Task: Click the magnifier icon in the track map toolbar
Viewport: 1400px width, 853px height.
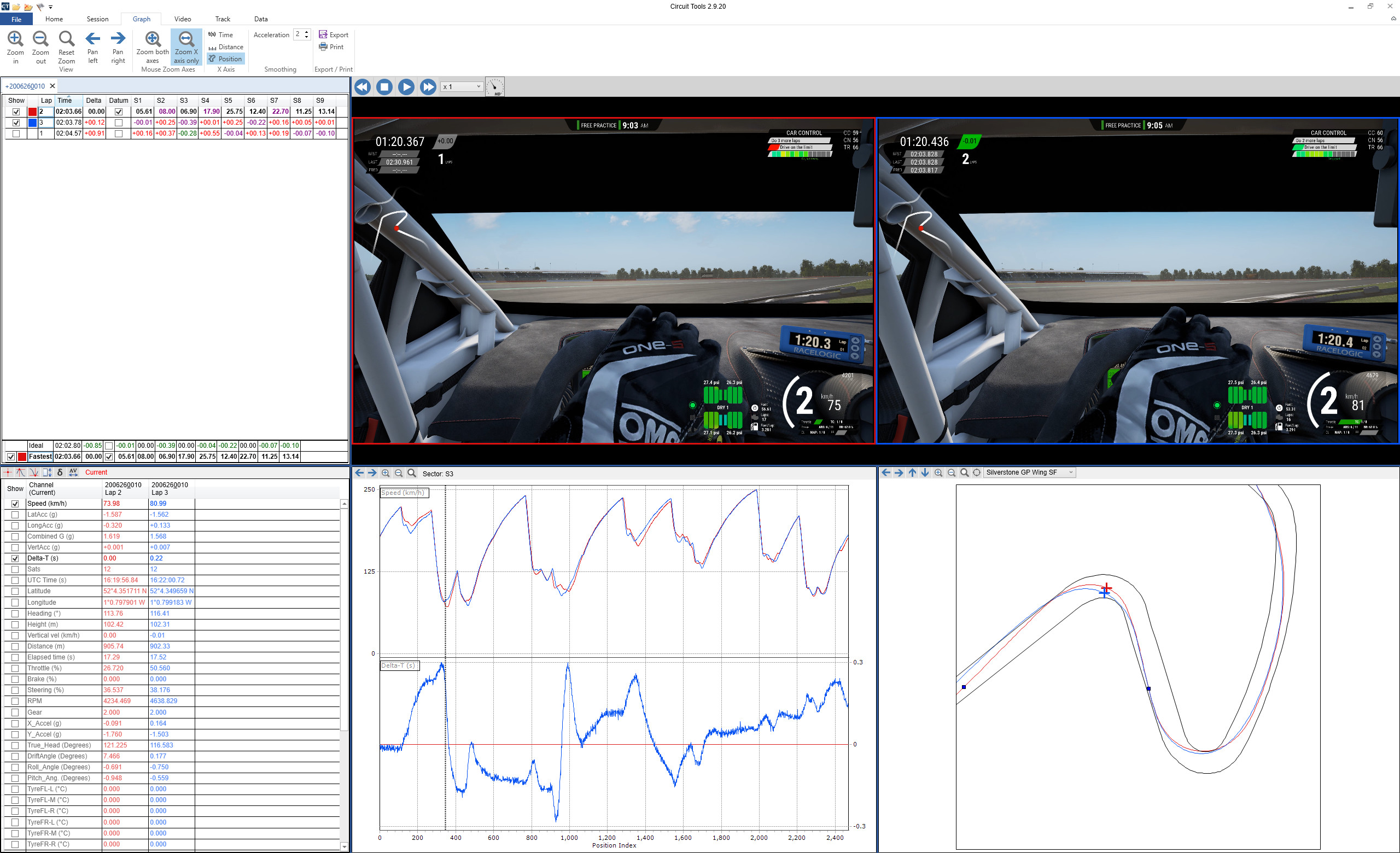Action: [965, 472]
